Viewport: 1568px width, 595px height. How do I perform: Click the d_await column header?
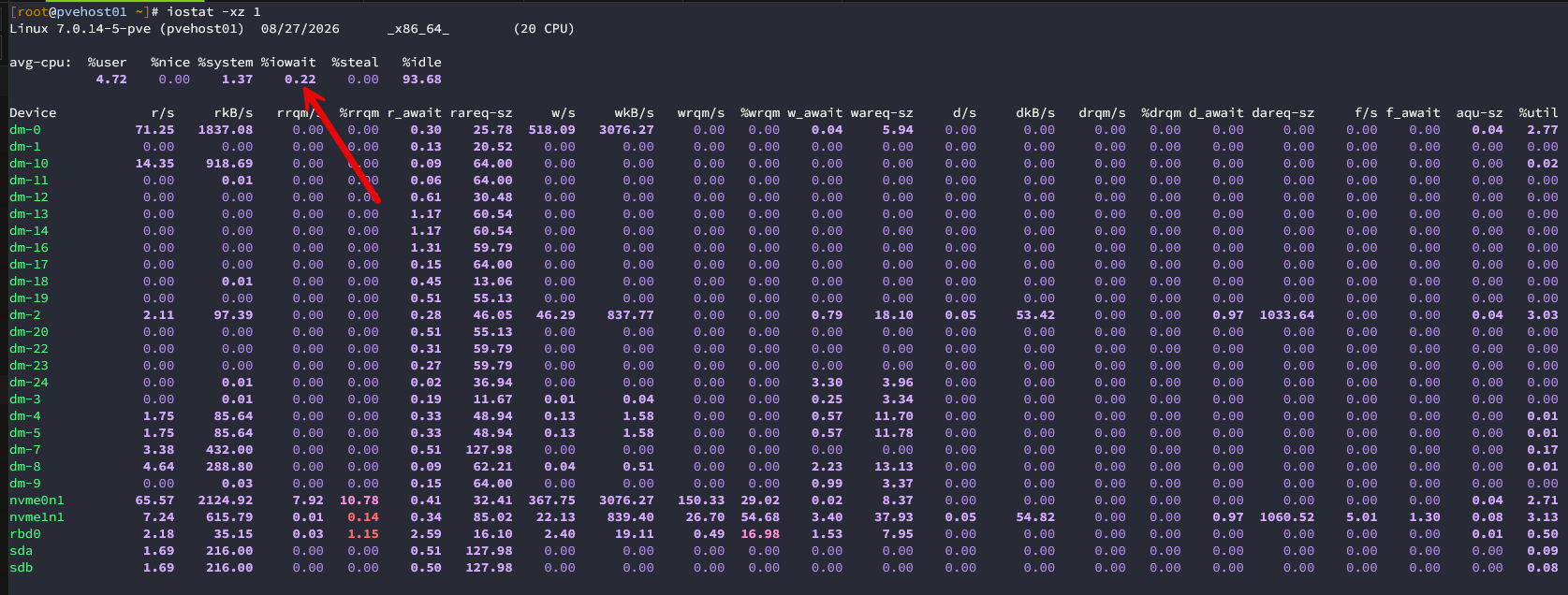click(x=1215, y=113)
